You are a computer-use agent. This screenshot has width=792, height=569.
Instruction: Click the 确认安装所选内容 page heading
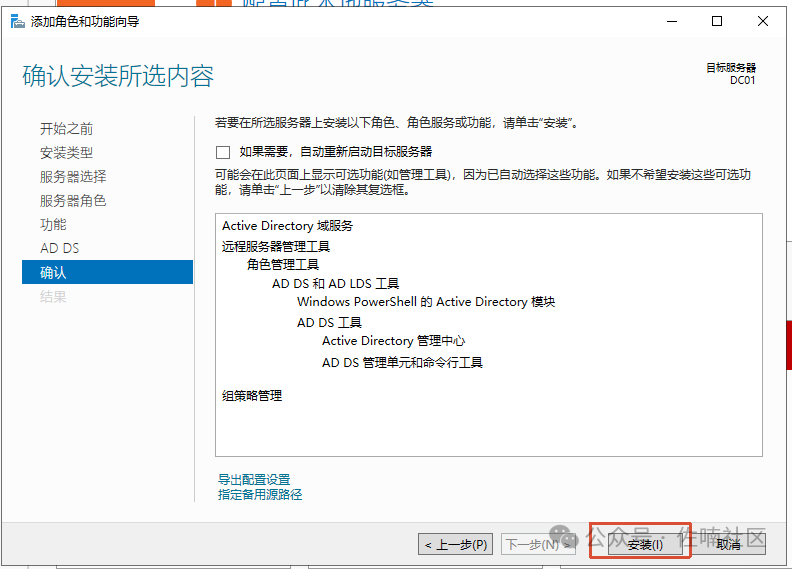(118, 76)
